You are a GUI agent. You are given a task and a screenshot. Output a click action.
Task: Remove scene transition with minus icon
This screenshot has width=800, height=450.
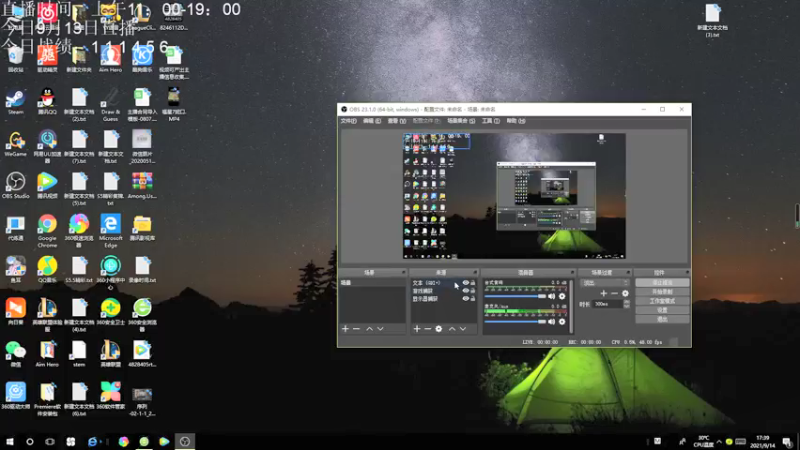(x=614, y=293)
